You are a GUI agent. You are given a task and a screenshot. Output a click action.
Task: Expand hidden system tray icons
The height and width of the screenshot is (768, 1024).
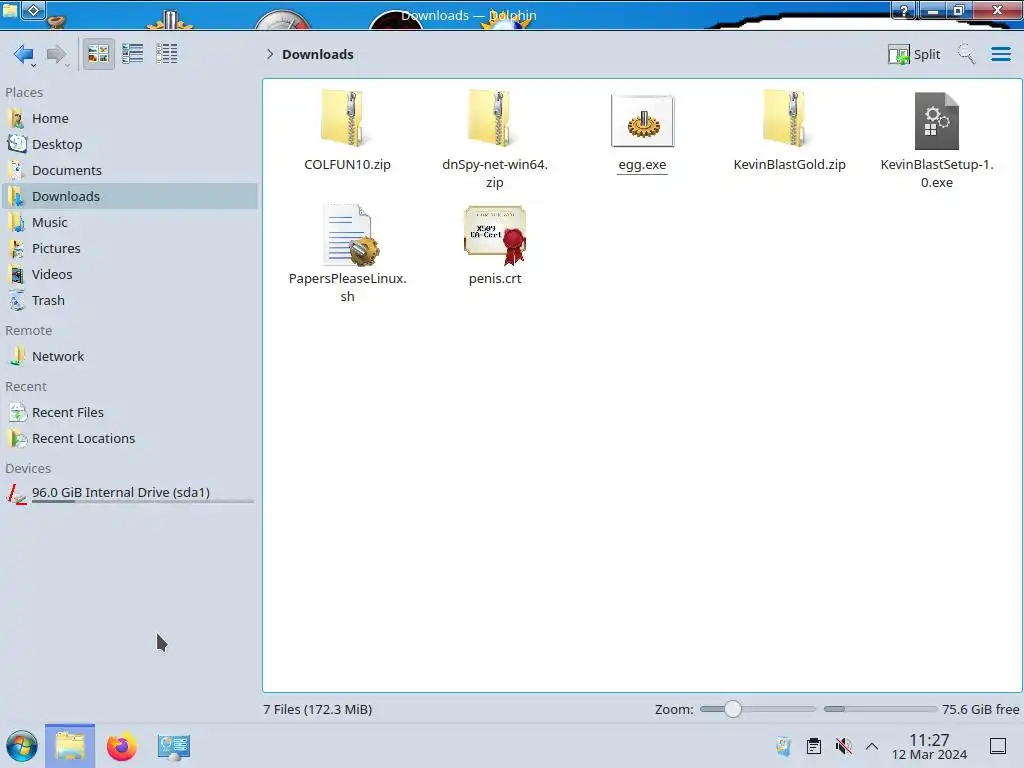point(872,746)
